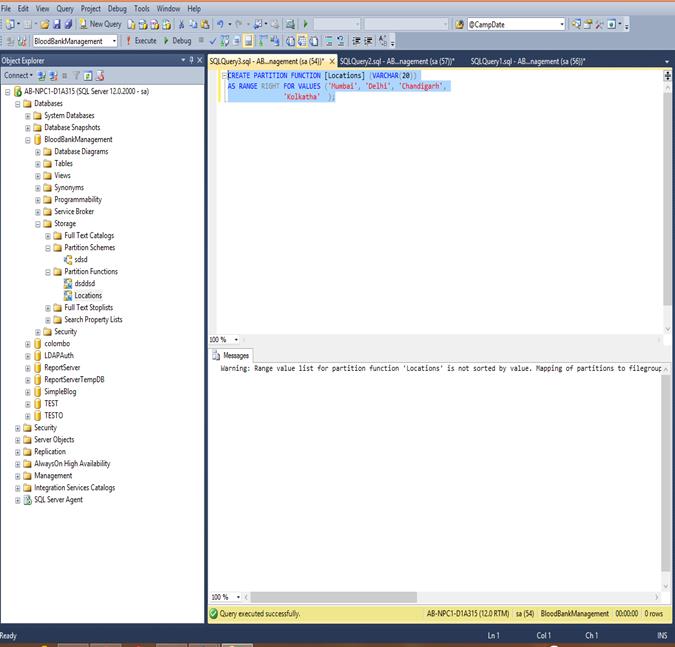
Task: Expand the Security node under the server
Action: pyautogui.click(x=17, y=427)
